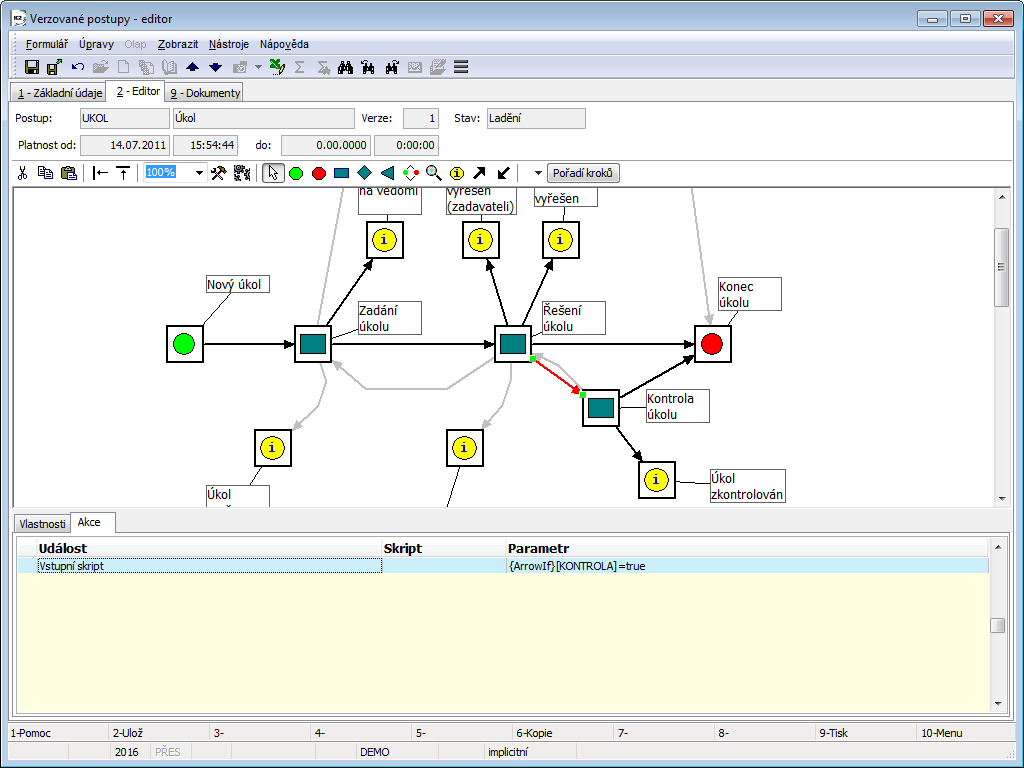
Task: Expand dropdown arrow beside Pořadí kroků
Action: pos(537,173)
